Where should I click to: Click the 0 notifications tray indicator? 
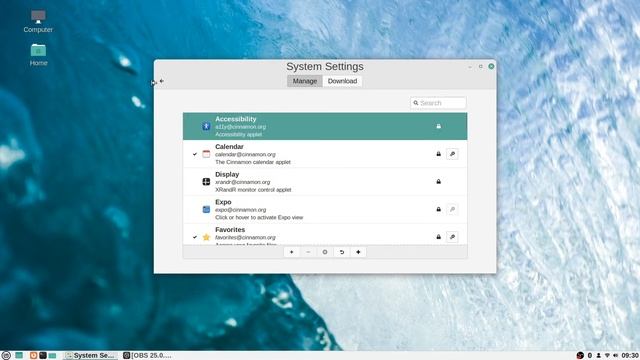tap(589, 356)
